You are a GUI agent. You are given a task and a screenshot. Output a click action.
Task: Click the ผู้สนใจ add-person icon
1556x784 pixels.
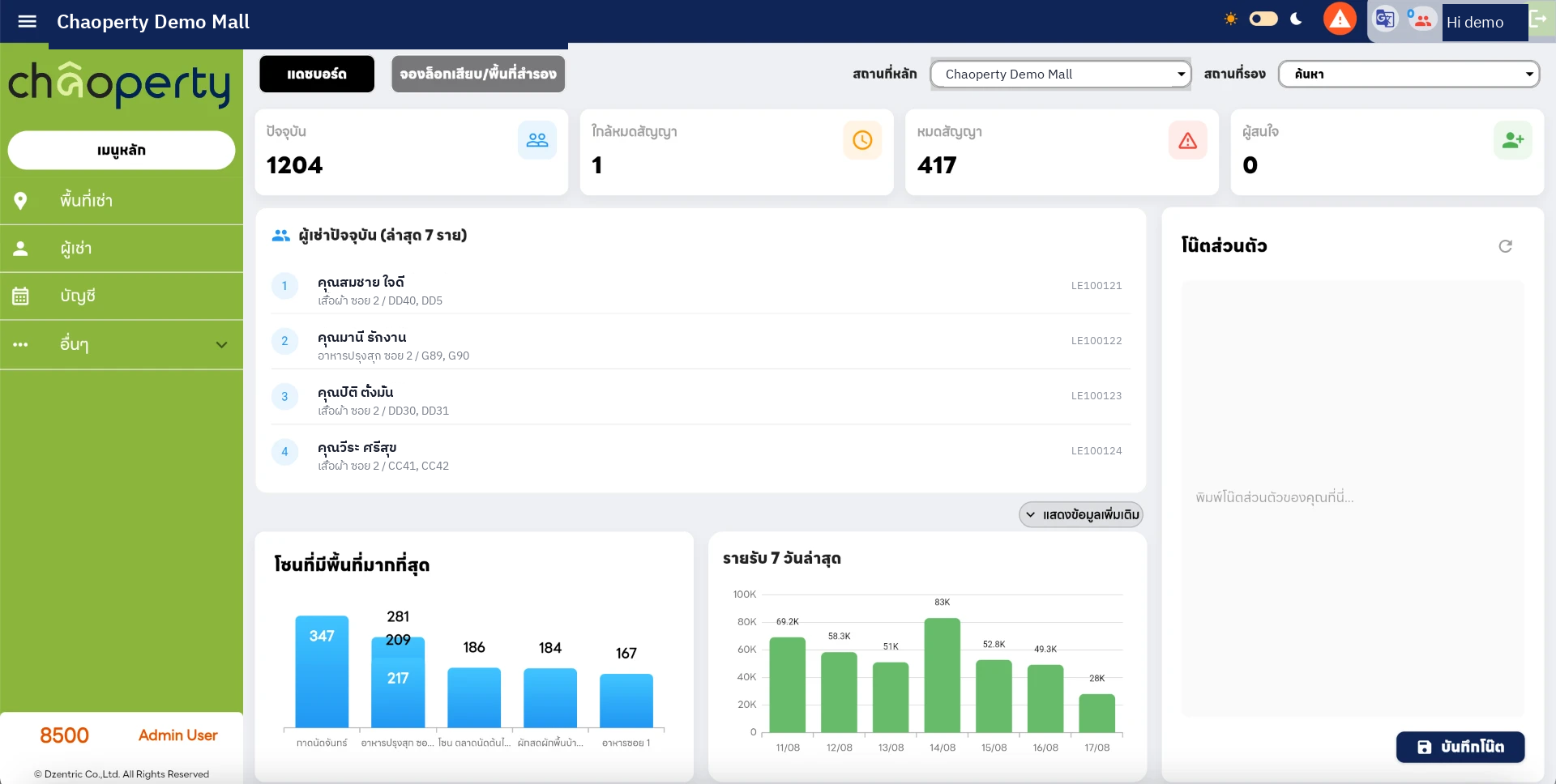click(1513, 140)
